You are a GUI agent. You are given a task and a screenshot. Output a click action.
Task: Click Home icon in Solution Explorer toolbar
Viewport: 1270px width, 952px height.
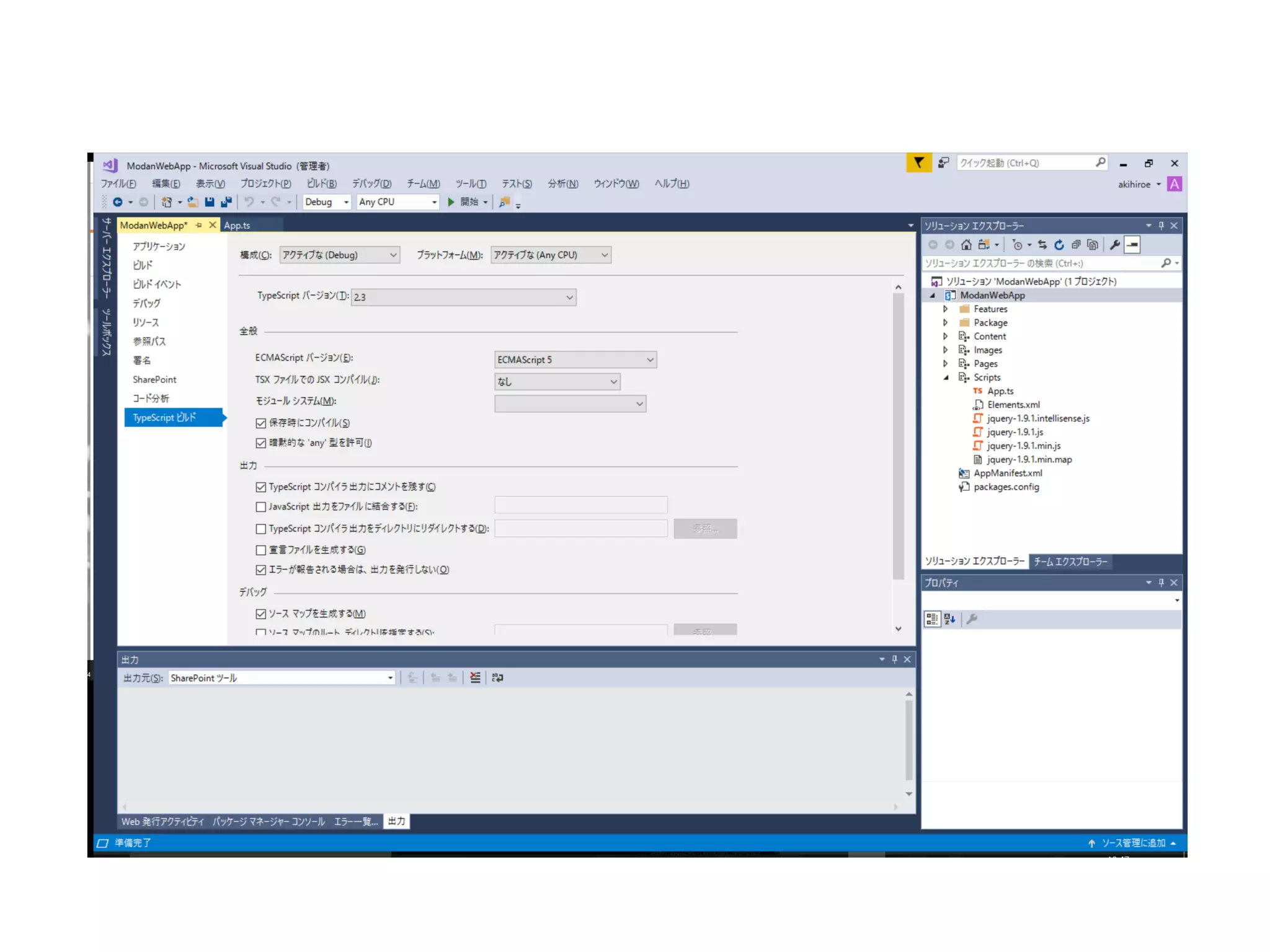[966, 245]
